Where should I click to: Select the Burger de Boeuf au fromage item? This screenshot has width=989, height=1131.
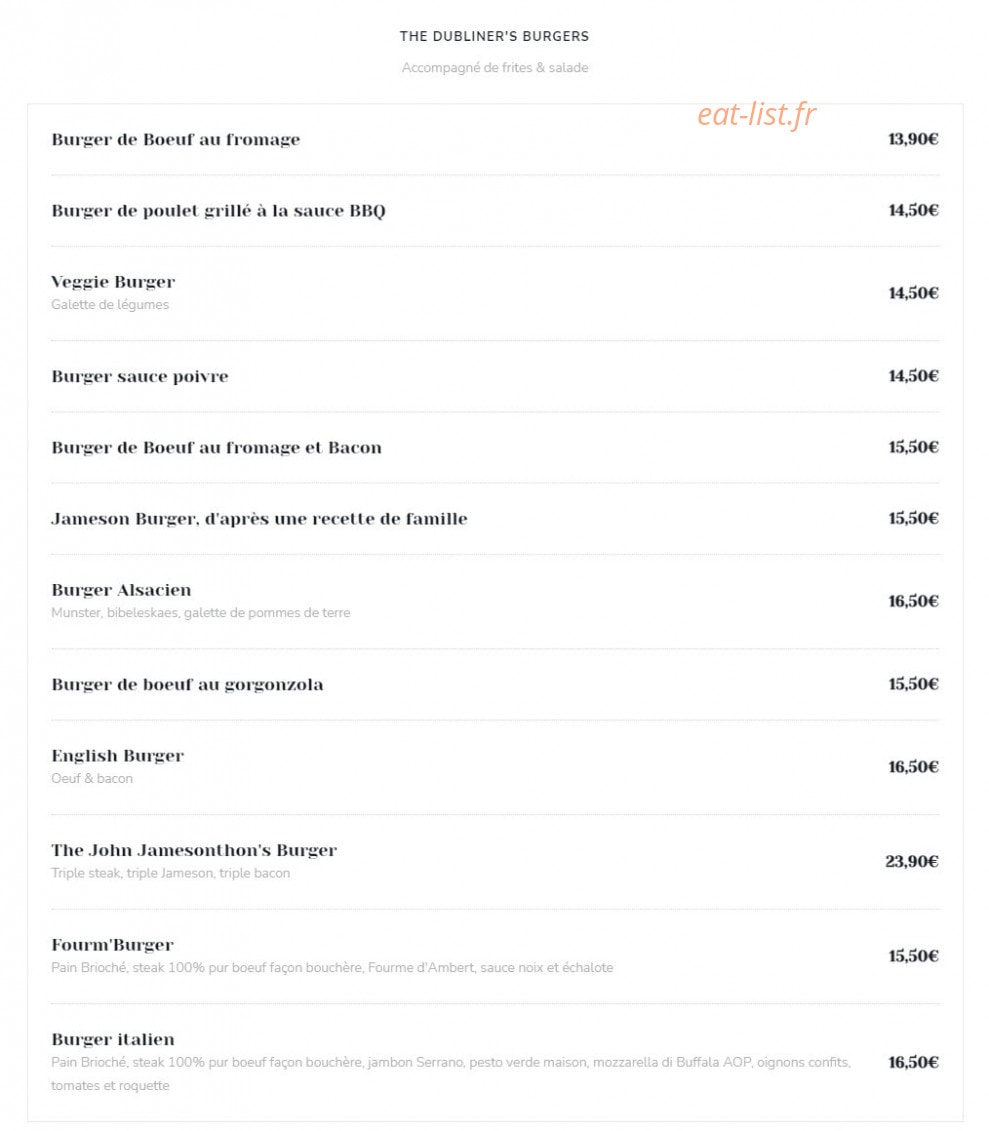click(x=175, y=139)
